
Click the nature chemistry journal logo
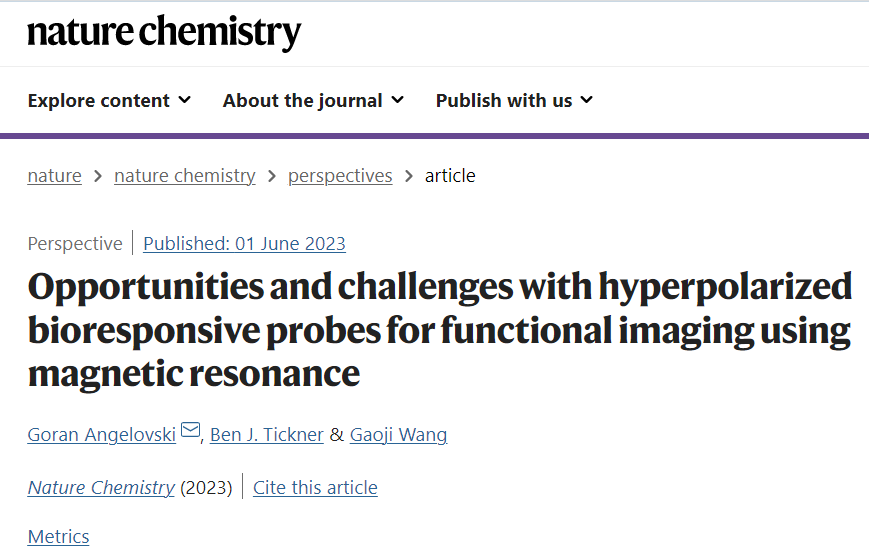tap(164, 33)
